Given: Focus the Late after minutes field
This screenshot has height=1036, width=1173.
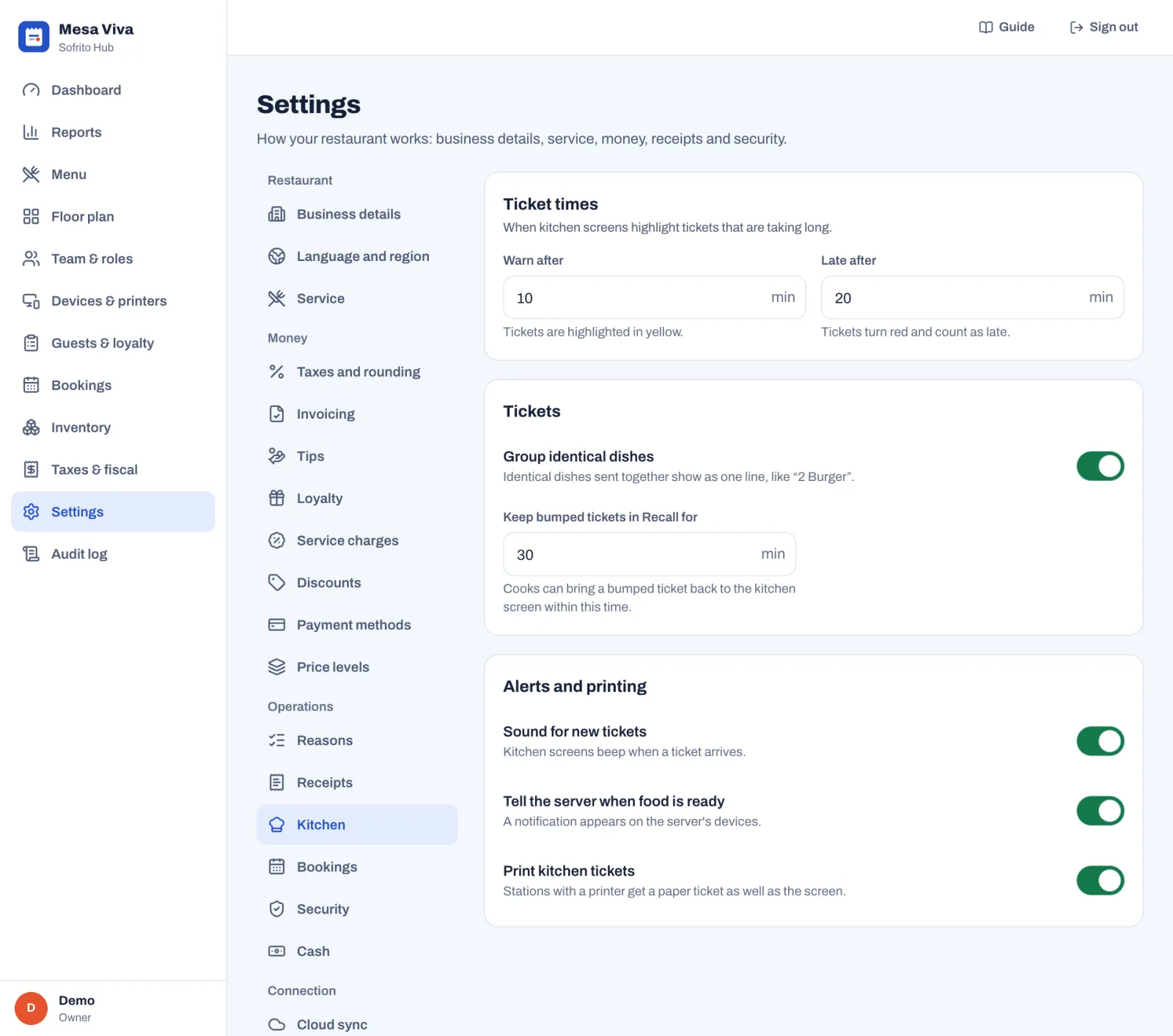Looking at the screenshot, I should (972, 298).
